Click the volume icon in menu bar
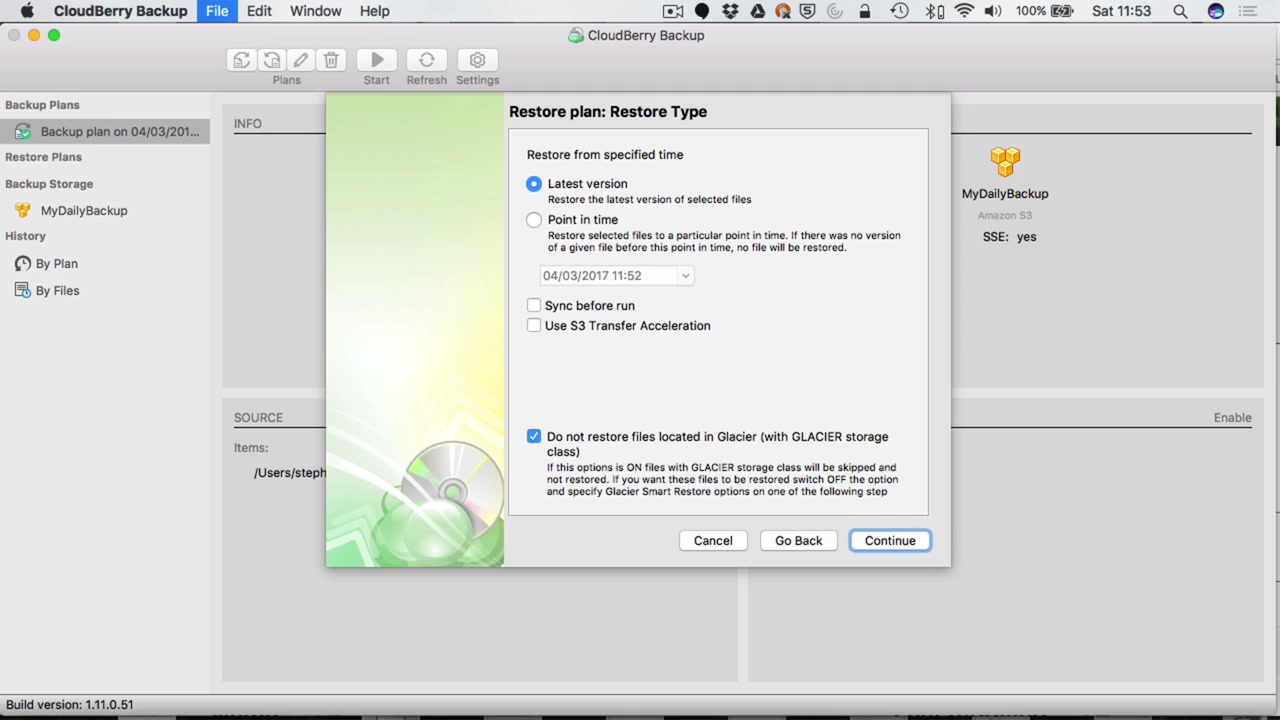This screenshot has width=1280, height=720. click(x=993, y=11)
